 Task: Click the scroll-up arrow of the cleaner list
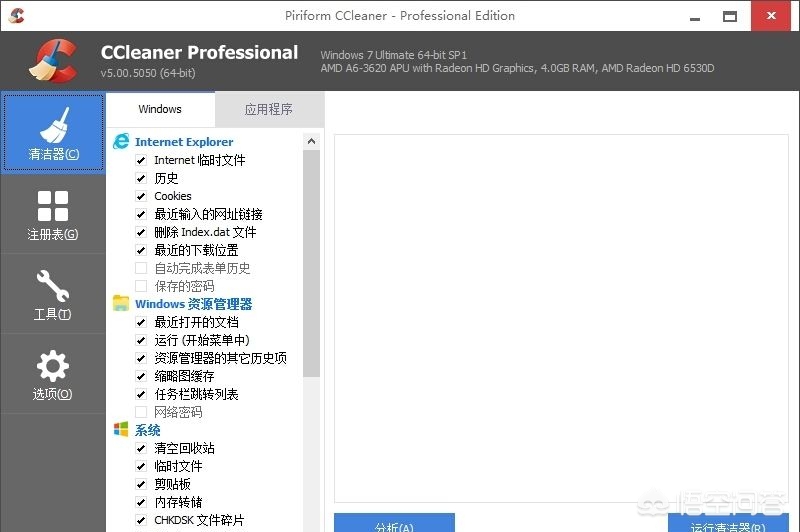tap(311, 141)
